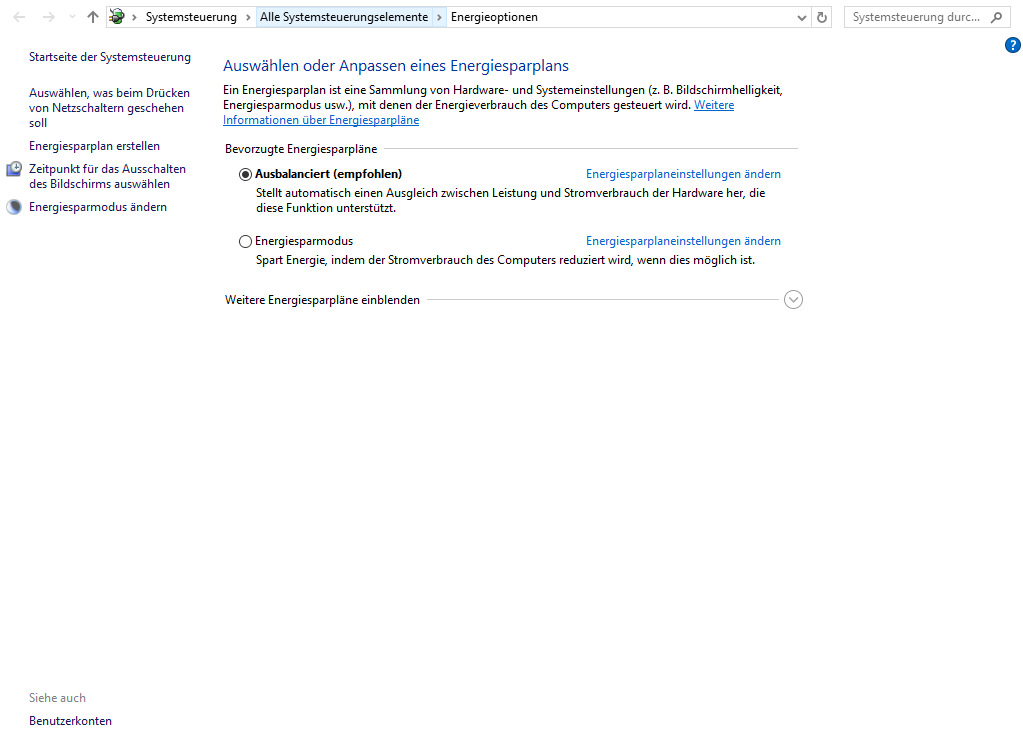Go up one level with the up arrow

[93, 17]
